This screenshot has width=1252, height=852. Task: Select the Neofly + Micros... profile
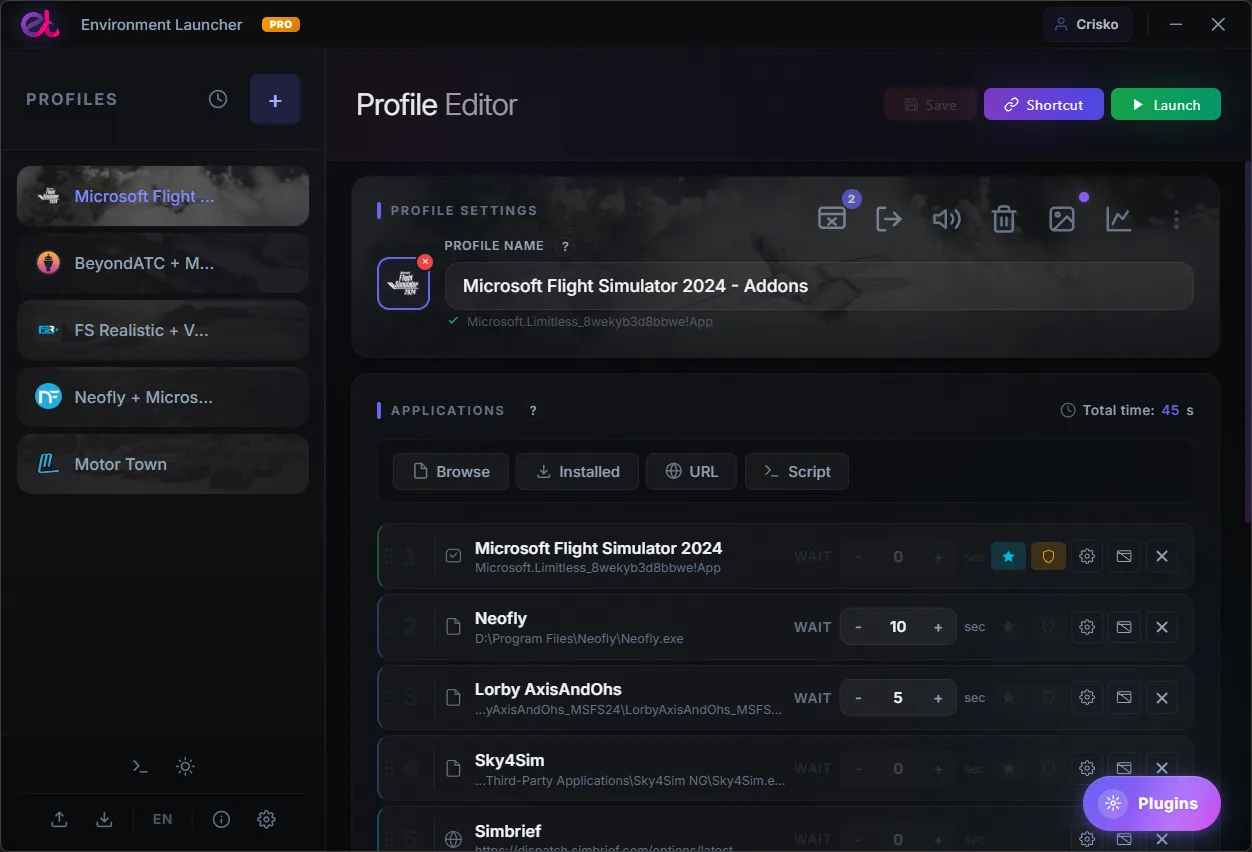point(163,397)
